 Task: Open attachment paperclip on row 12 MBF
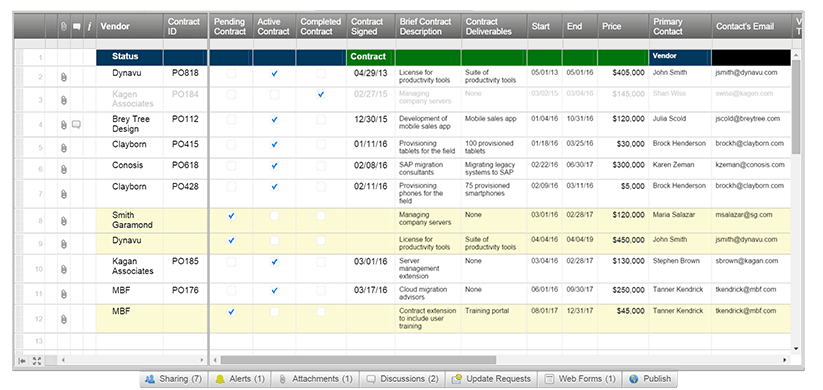64,319
